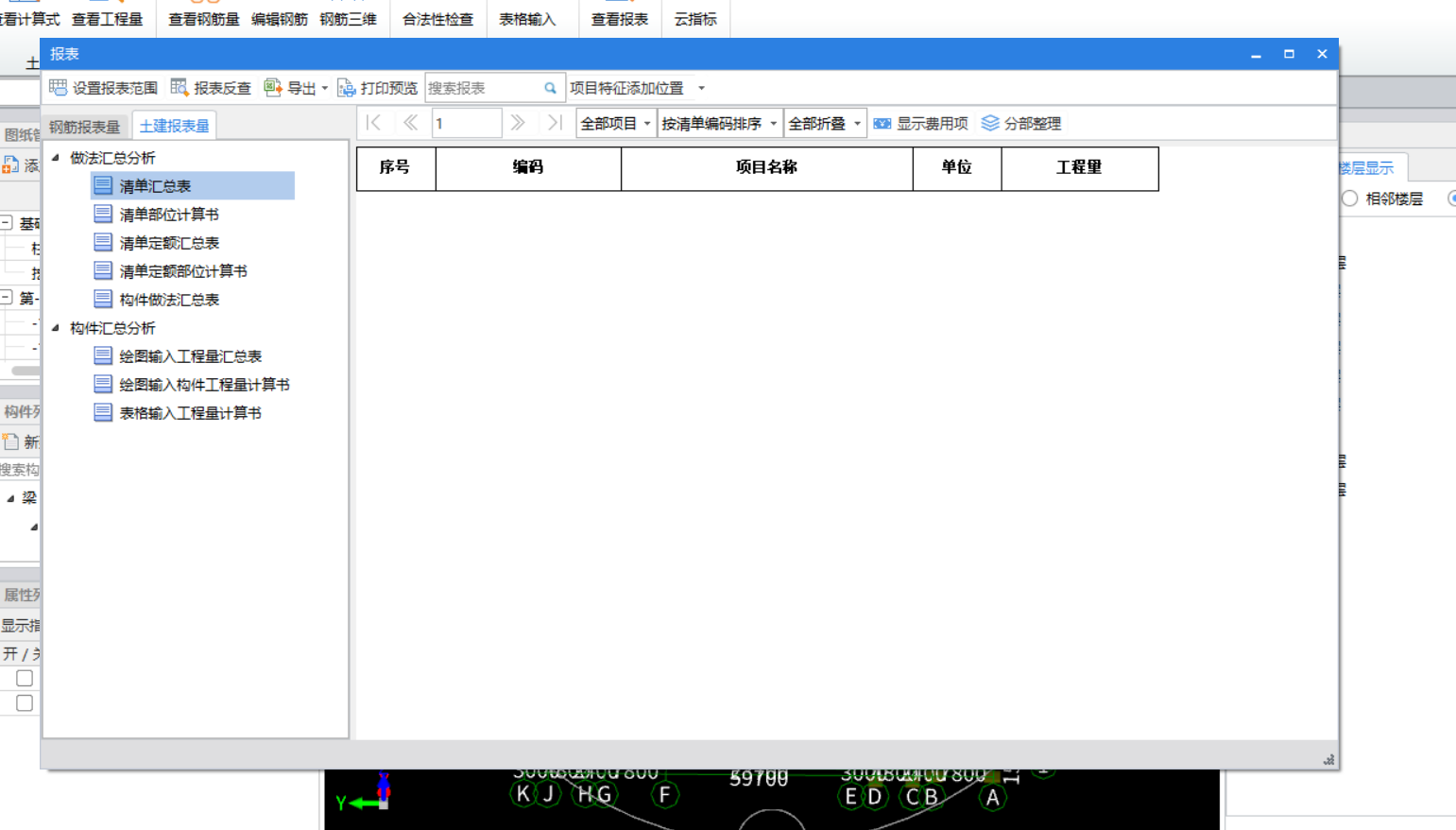
Task: Tick the first checkbox in background property panel
Action: pos(25,678)
